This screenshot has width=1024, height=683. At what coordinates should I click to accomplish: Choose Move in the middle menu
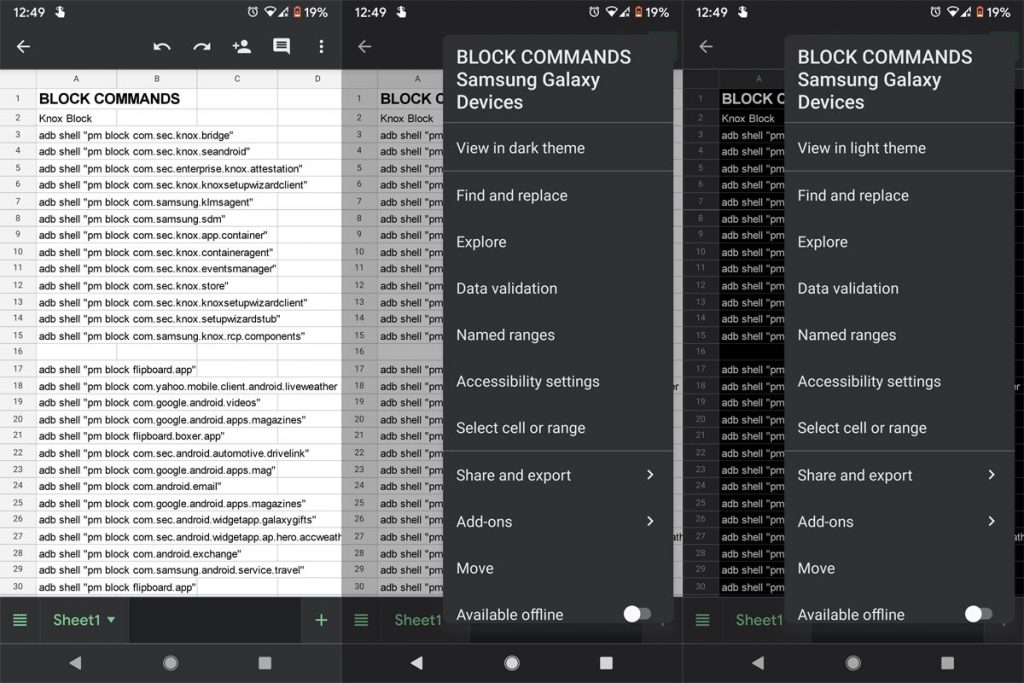pos(558,568)
